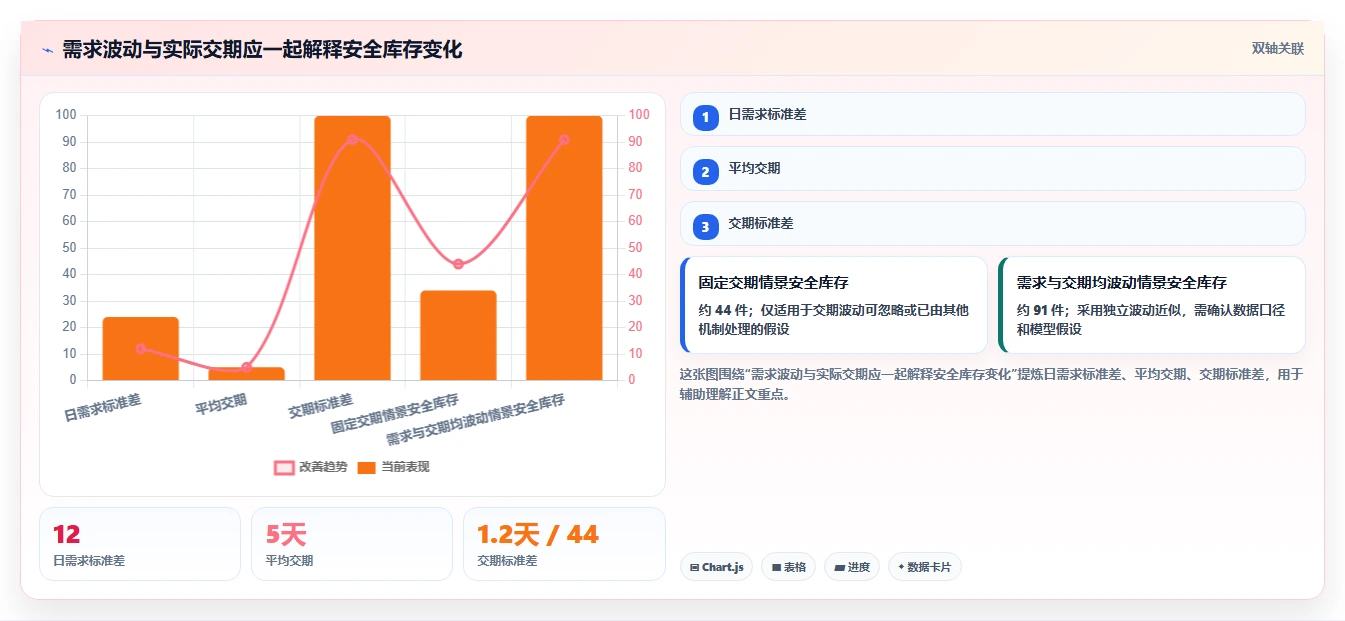This screenshot has width=1345, height=621.
Task: Click the icon in the 进度 tag
Action: click(839, 567)
